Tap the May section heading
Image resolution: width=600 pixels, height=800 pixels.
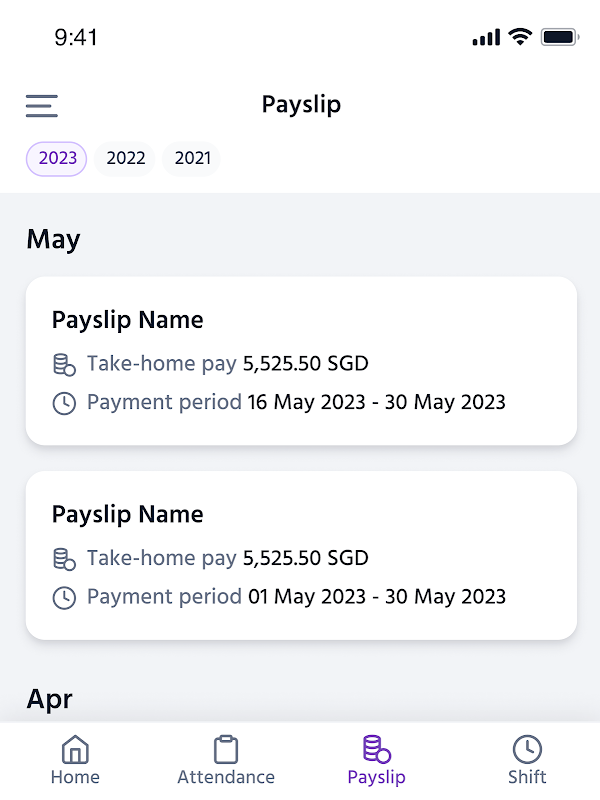(x=54, y=239)
